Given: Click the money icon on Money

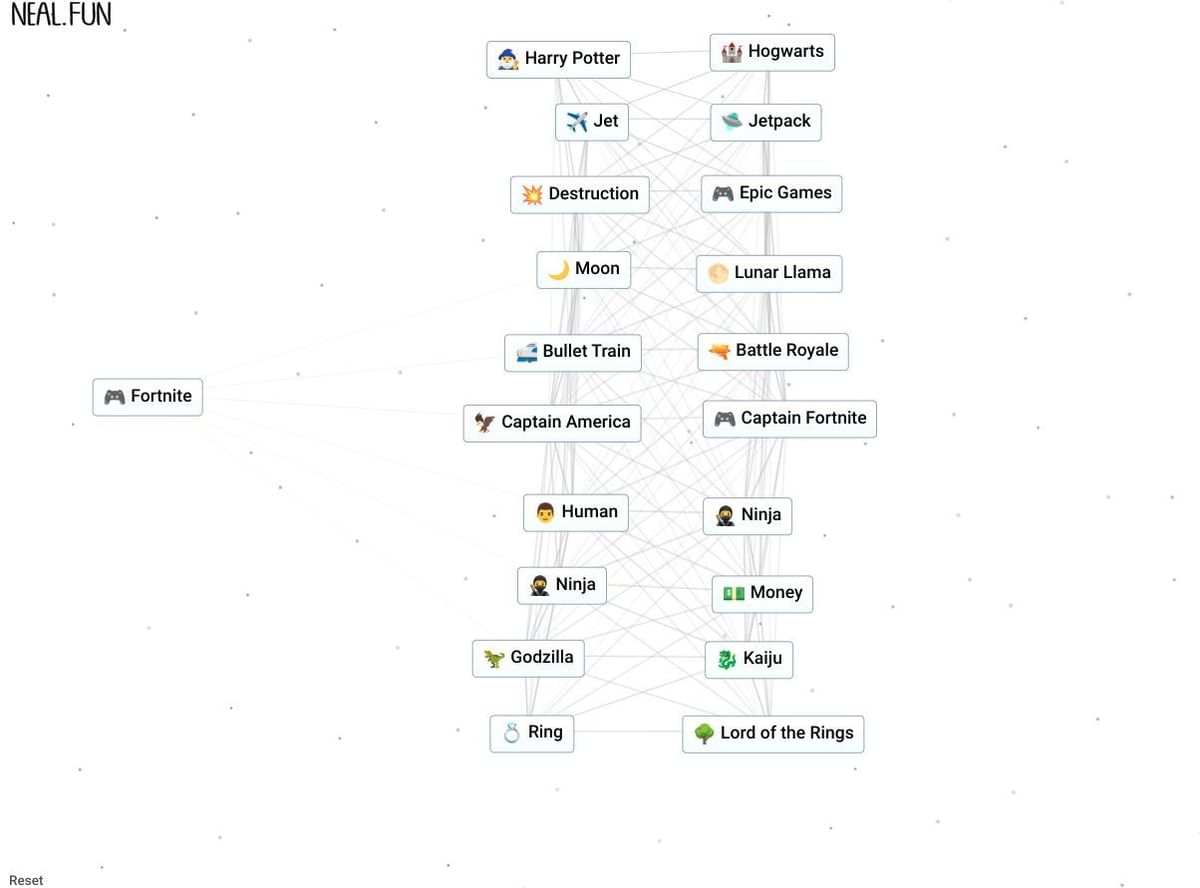Looking at the screenshot, I should coord(734,593).
